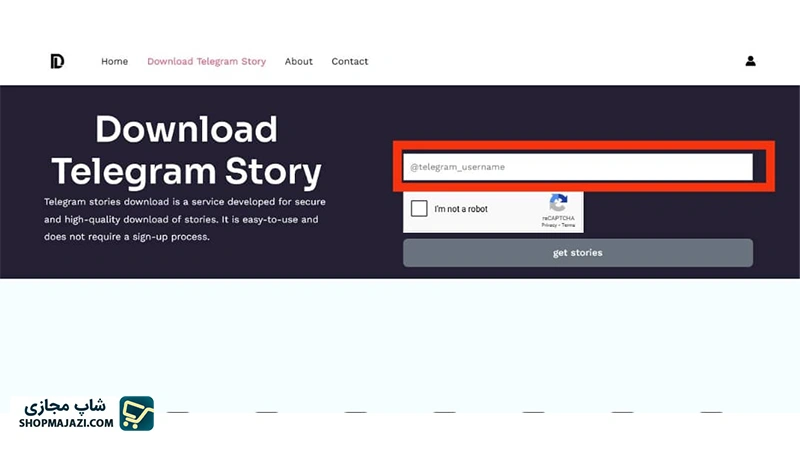The width and height of the screenshot is (800, 450).
Task: Open the reCAPTCHA Privacy link
Action: 549,225
